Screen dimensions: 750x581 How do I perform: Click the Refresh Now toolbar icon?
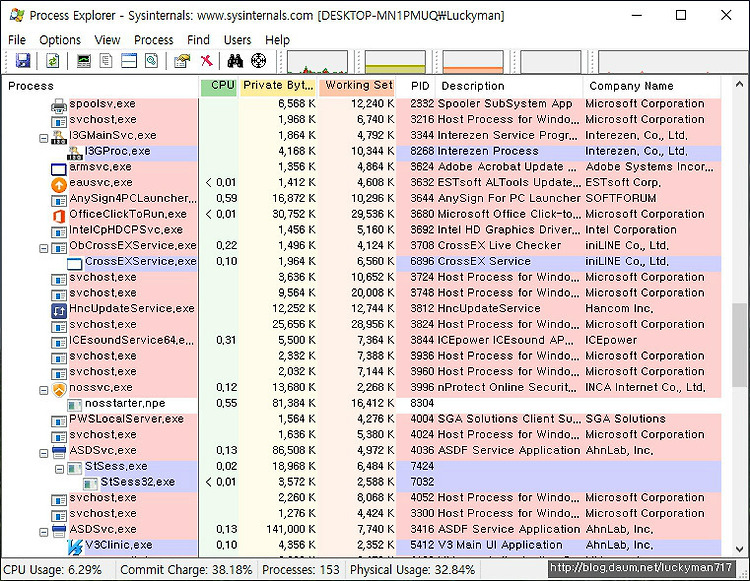(53, 61)
